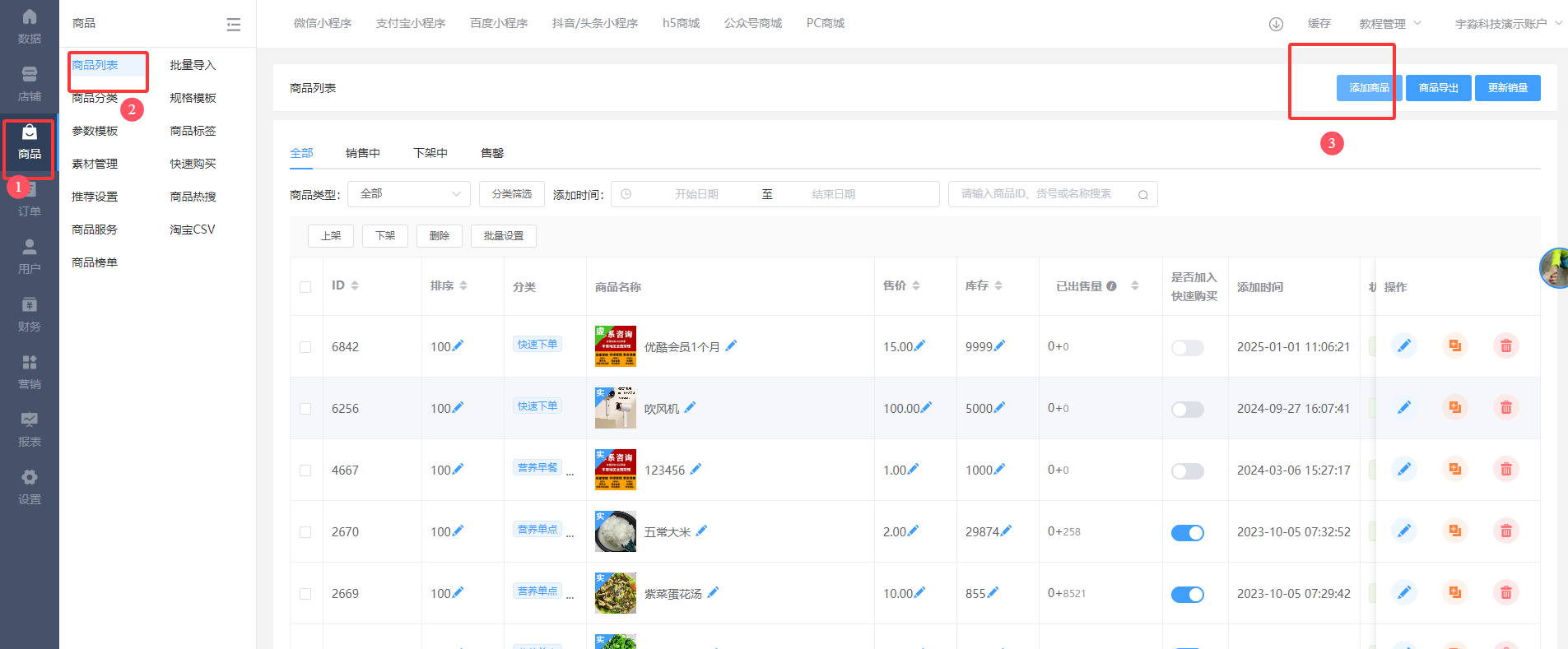Image resolution: width=1568 pixels, height=649 pixels.
Task: Click the search magnifier icon in search box
Action: [1143, 195]
